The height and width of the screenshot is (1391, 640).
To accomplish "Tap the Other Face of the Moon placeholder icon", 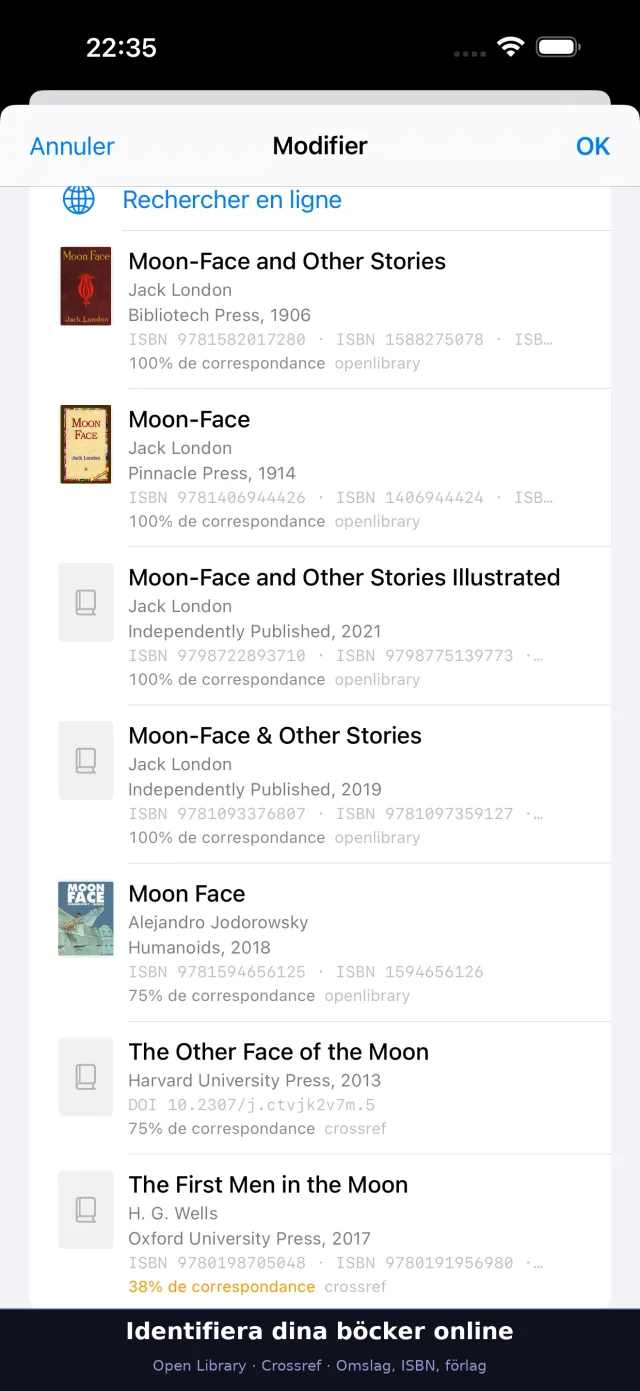I will tap(86, 1077).
